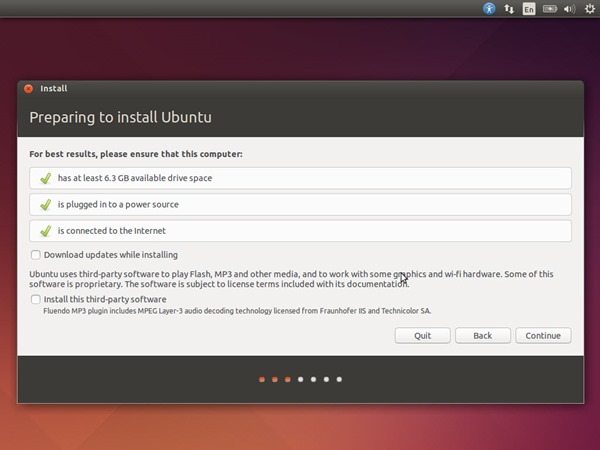
Task: Click the green checkmark beside drive space
Action: (46, 178)
